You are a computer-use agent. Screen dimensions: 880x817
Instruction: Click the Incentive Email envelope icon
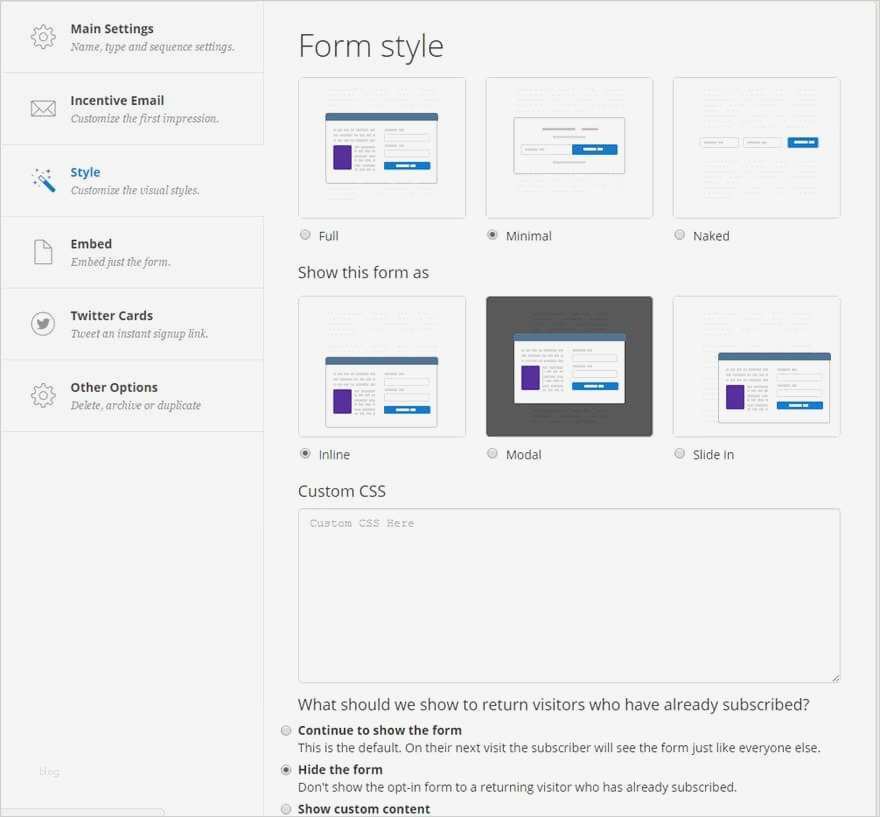[43, 109]
